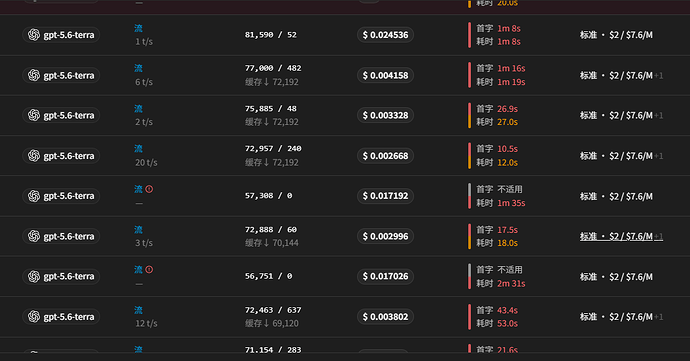Click the 标准 · $2 / $7.6/M pricing in the $0.024536 row
Viewport: 690px width, 361px height.
point(616,35)
